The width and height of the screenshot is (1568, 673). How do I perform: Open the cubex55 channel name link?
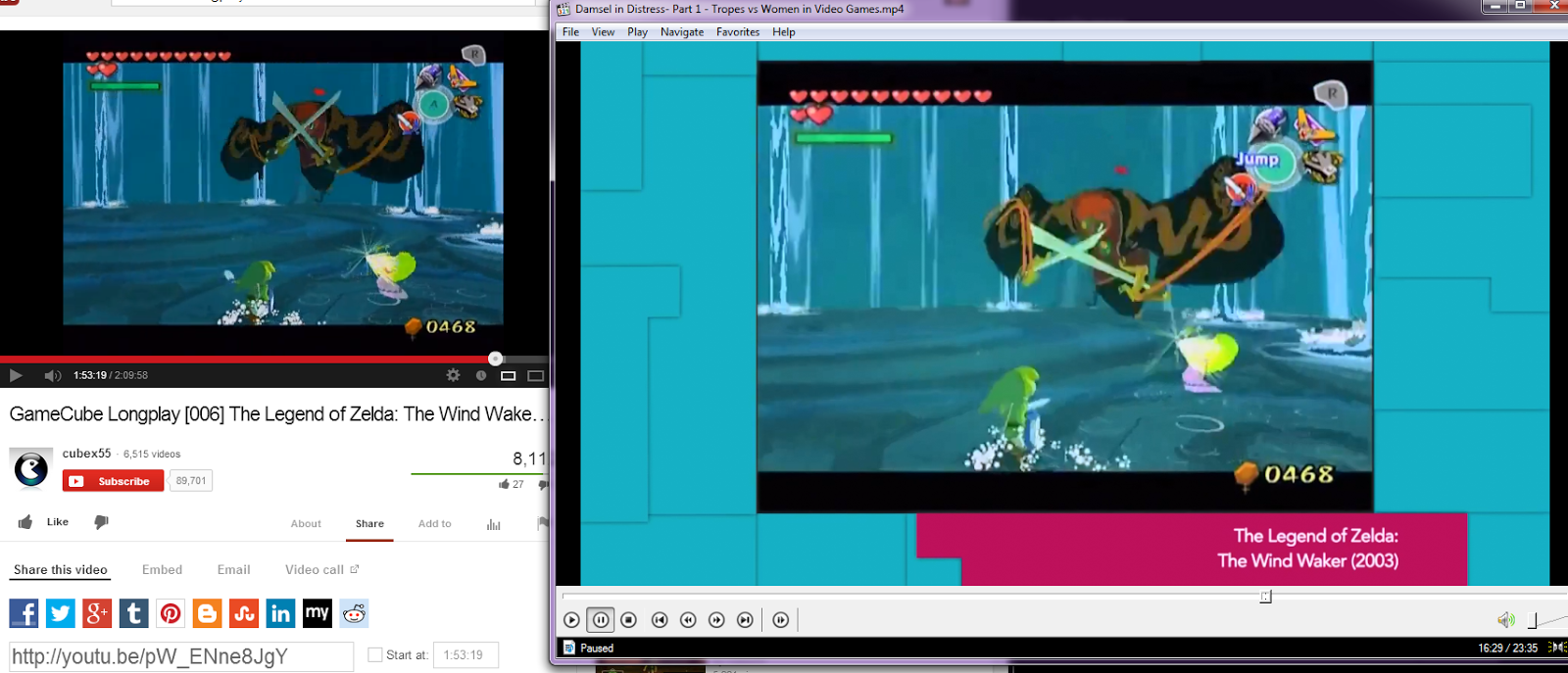[86, 454]
